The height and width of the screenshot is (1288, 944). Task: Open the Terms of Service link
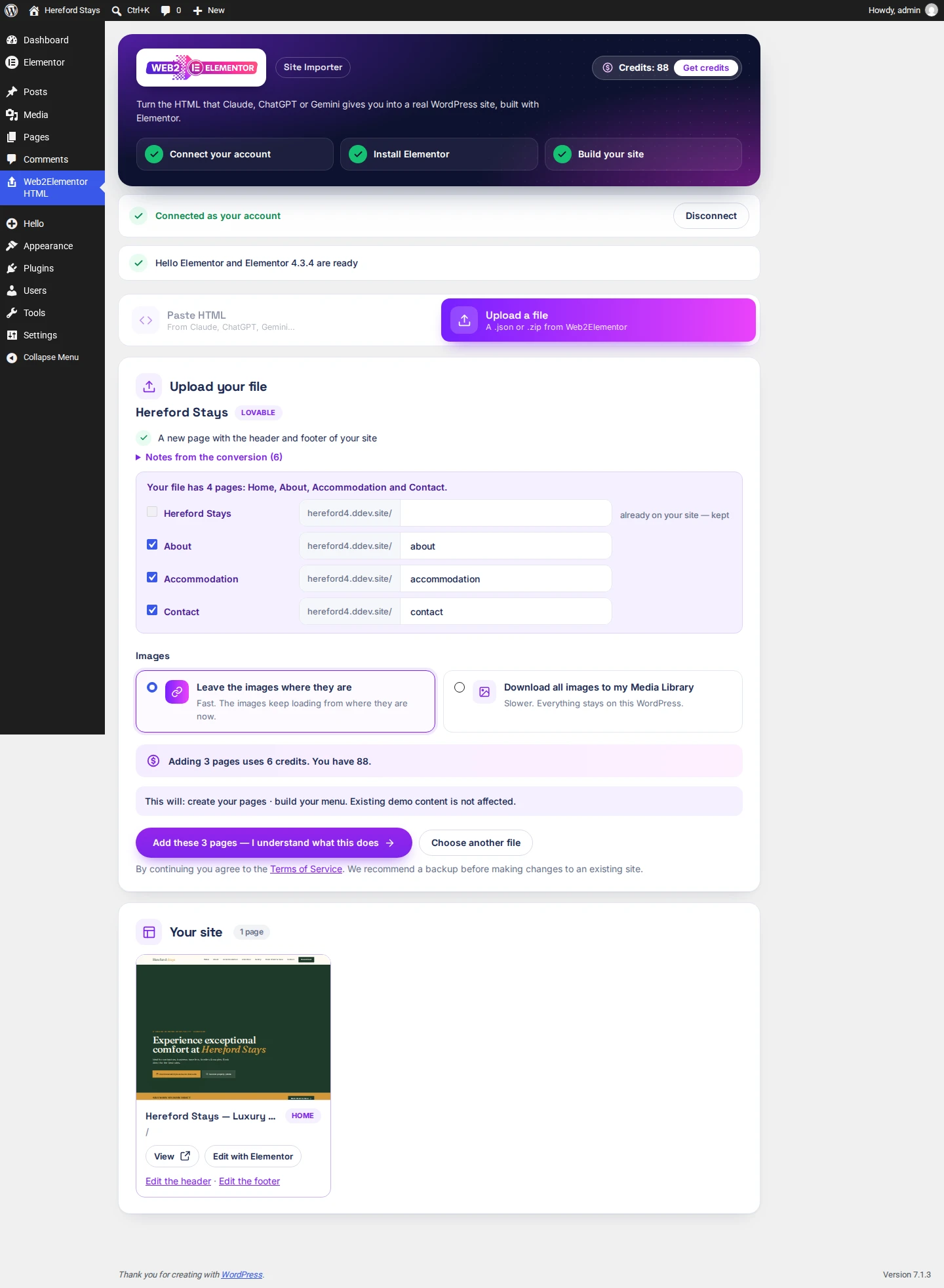[306, 869]
